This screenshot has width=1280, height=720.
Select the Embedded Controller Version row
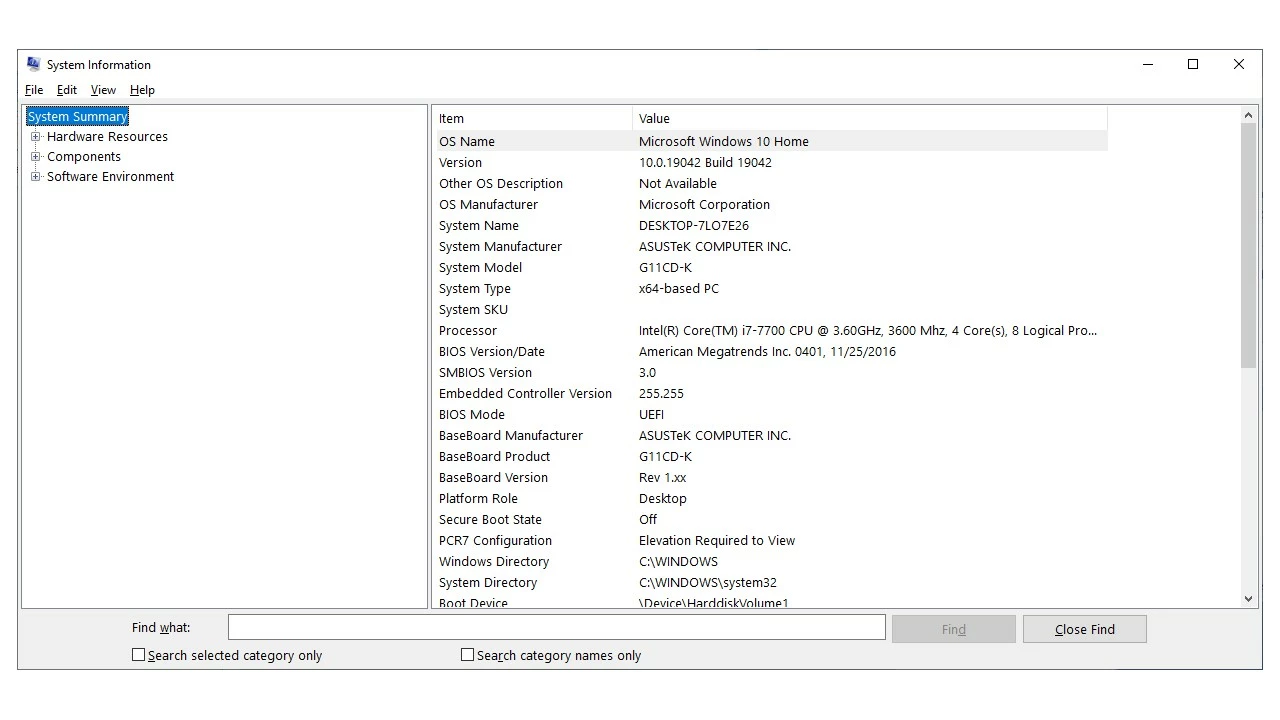click(771, 393)
